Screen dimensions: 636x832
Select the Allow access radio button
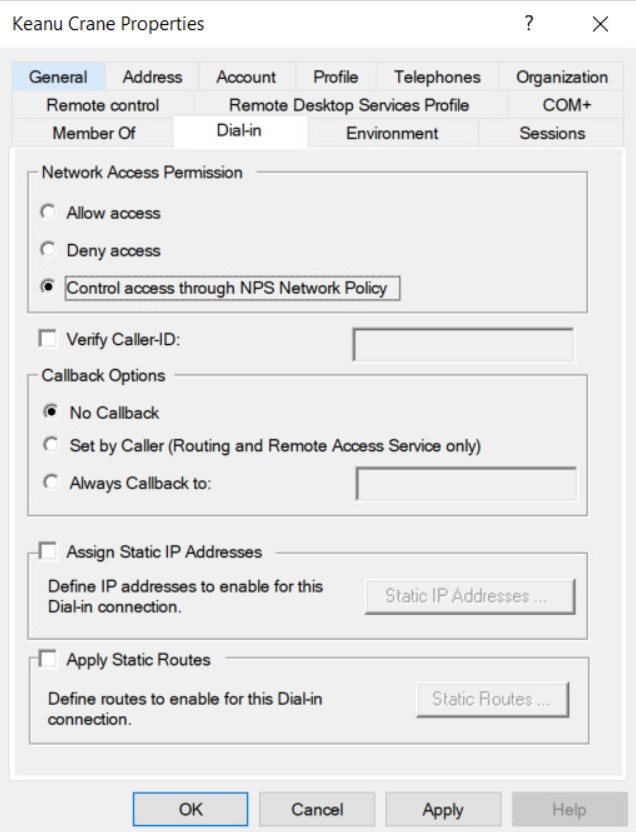click(x=48, y=213)
